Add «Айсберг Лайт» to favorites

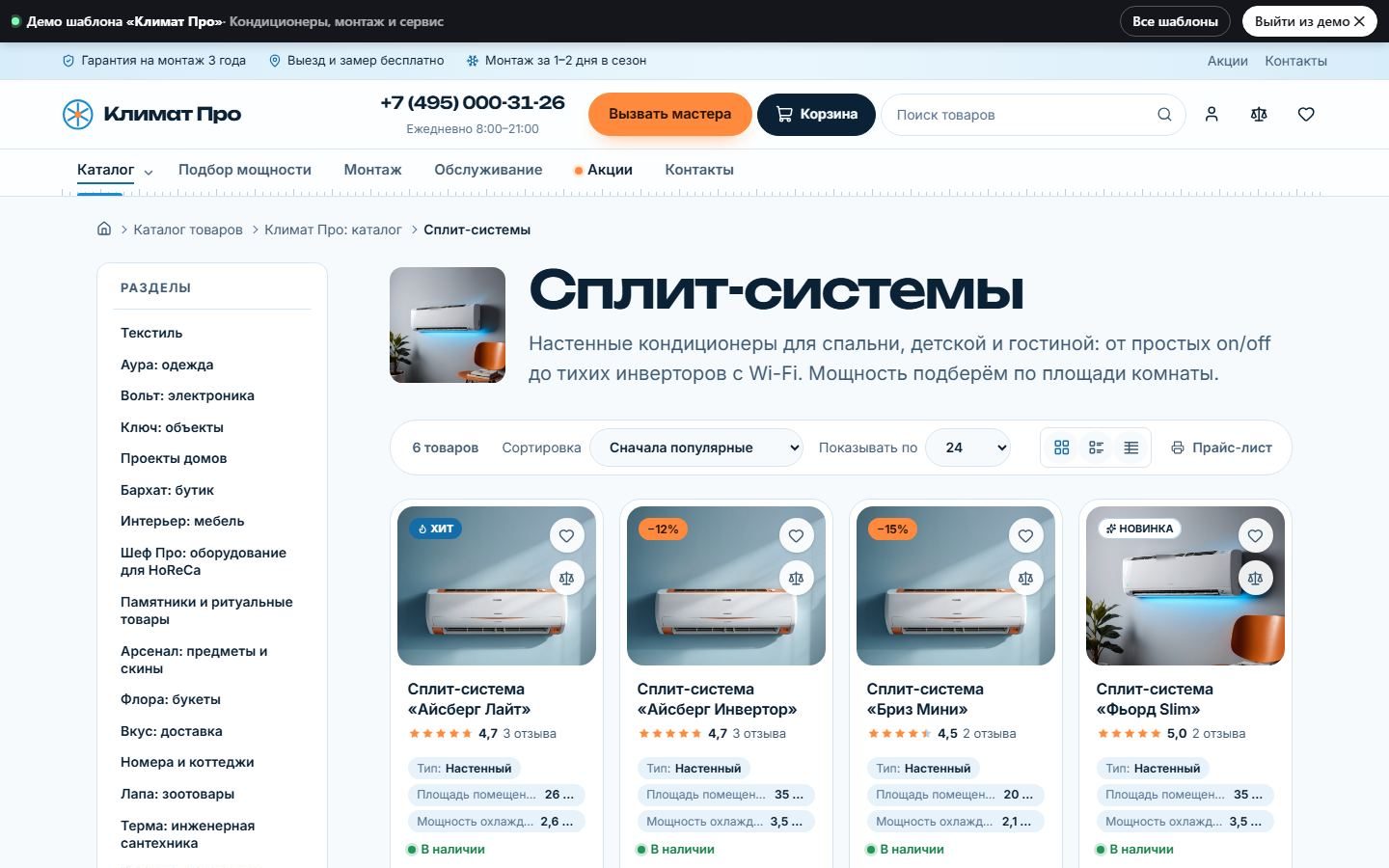[x=566, y=535]
